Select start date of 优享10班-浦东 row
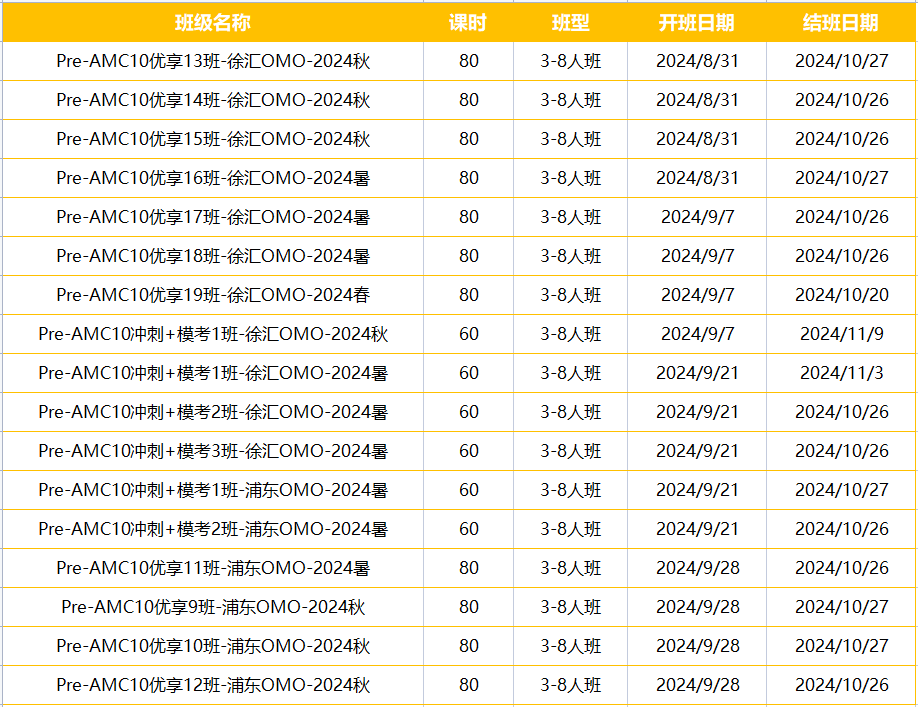This screenshot has height=707, width=918. (697, 646)
